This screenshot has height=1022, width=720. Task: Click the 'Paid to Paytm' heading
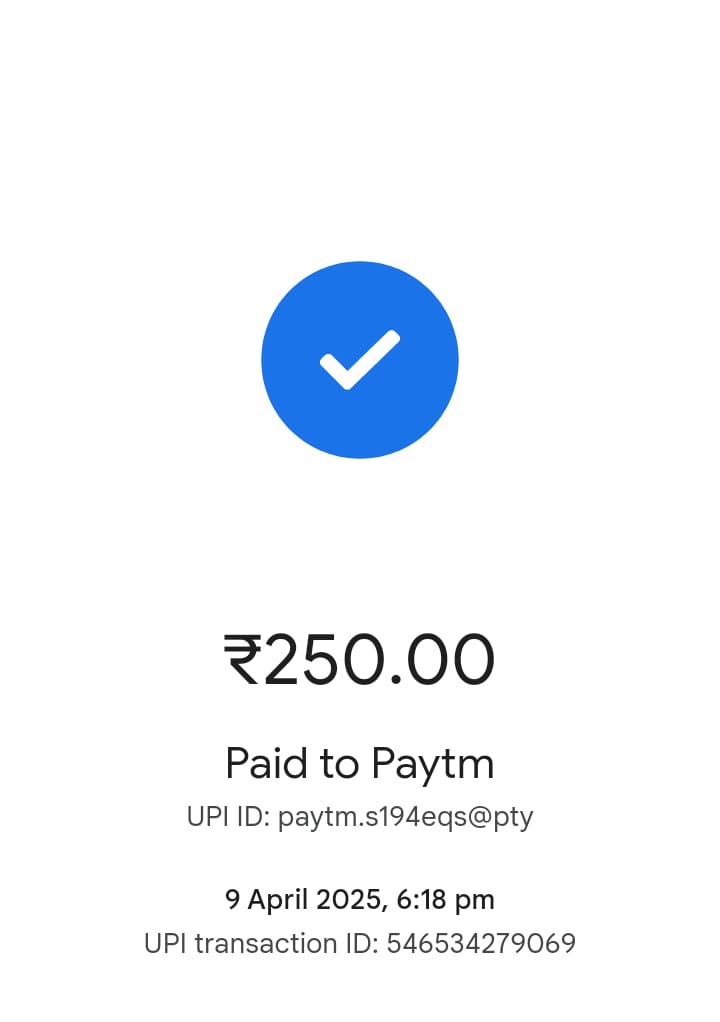[x=360, y=763]
